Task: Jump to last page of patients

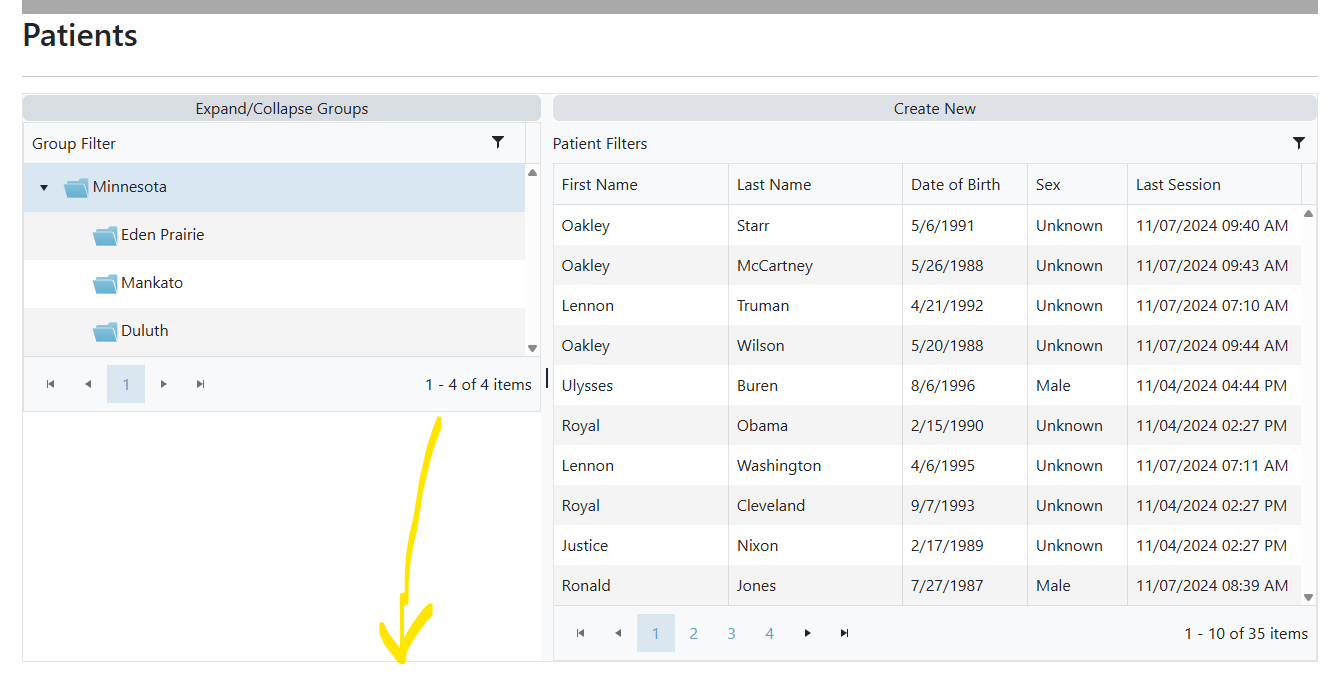Action: 845,633
